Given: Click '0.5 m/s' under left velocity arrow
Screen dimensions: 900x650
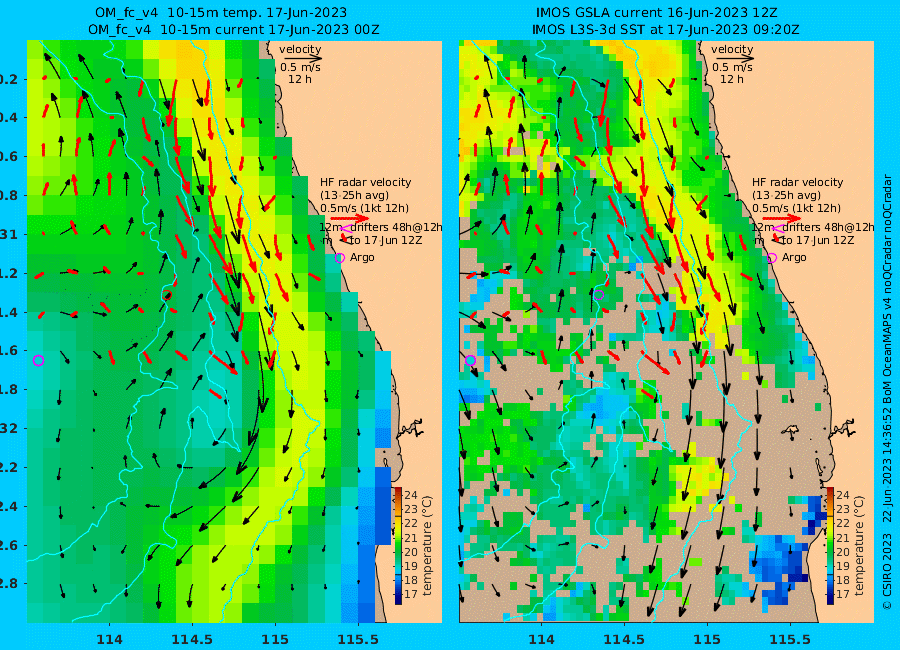Looking at the screenshot, I should tap(300, 67).
